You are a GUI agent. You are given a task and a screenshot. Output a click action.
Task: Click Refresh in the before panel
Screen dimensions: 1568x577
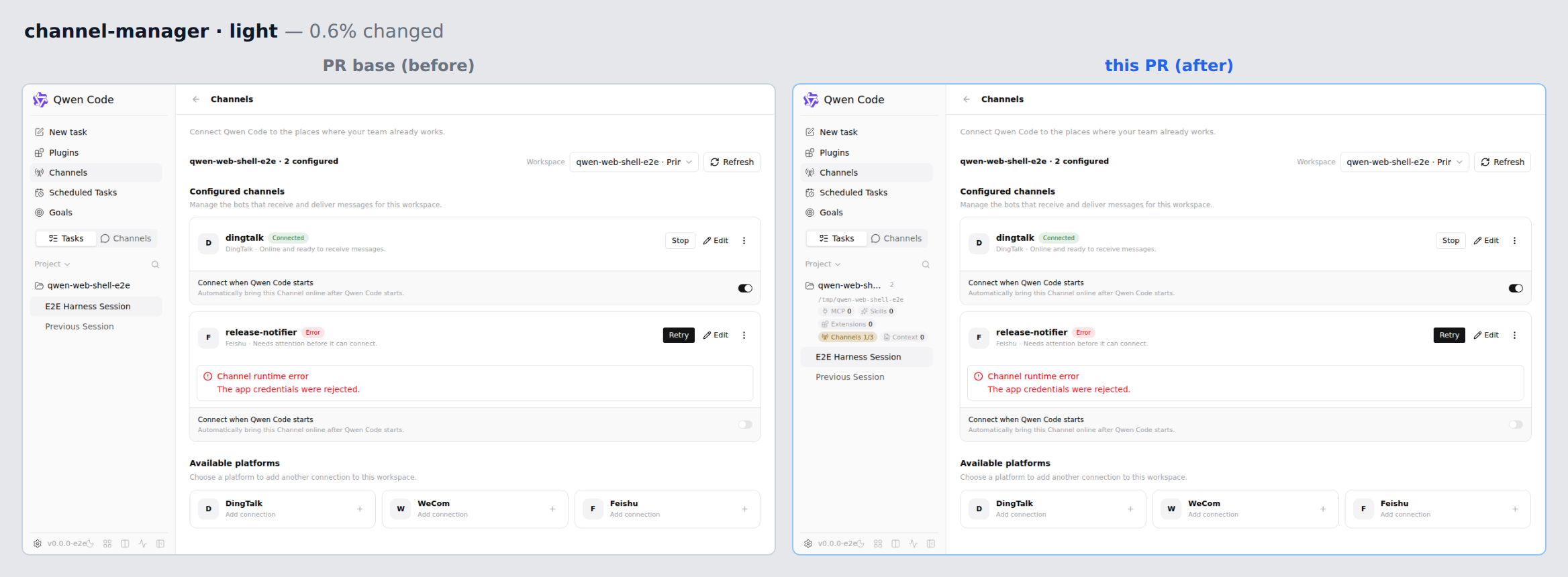[x=732, y=162]
